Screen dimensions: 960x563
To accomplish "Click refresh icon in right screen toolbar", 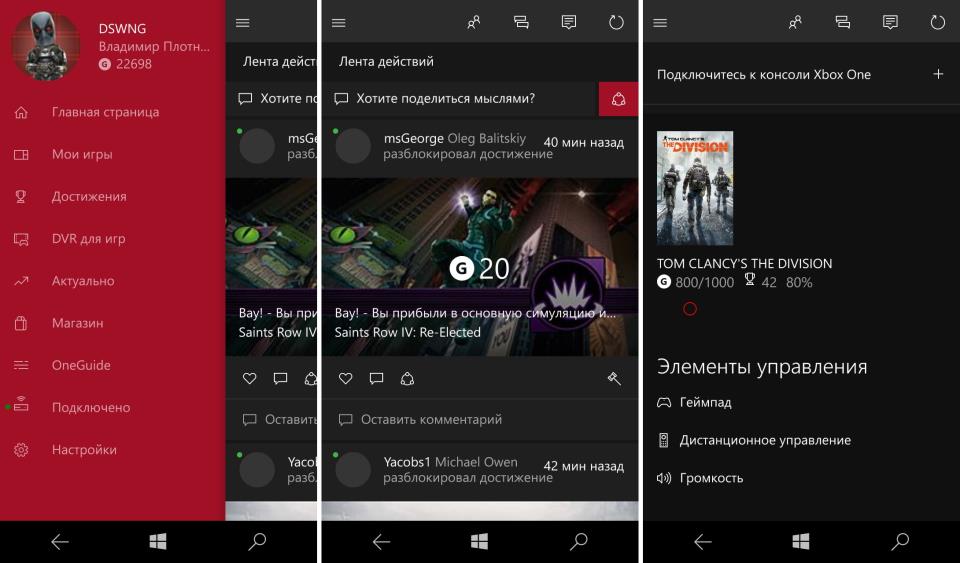I will [937, 23].
